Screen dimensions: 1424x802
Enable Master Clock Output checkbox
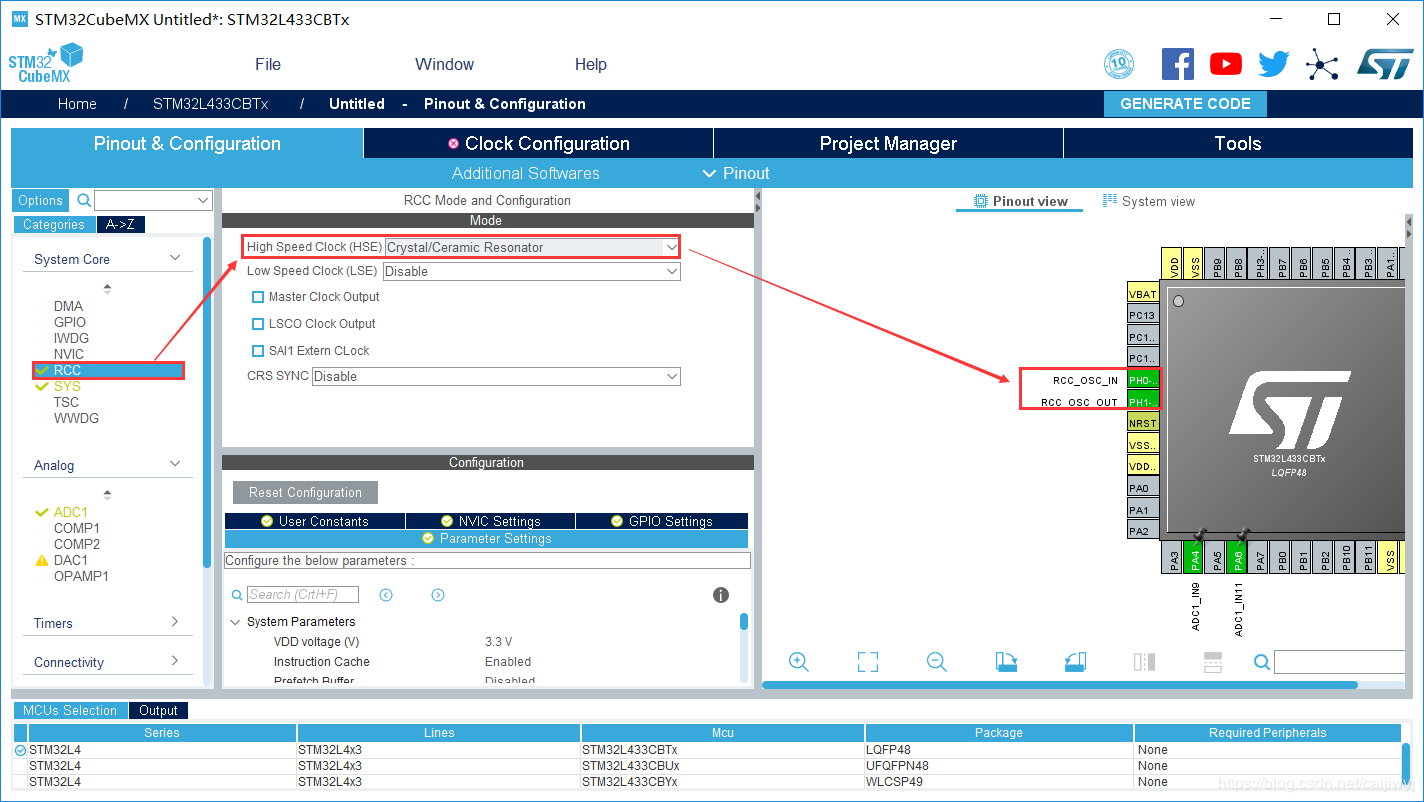click(258, 297)
